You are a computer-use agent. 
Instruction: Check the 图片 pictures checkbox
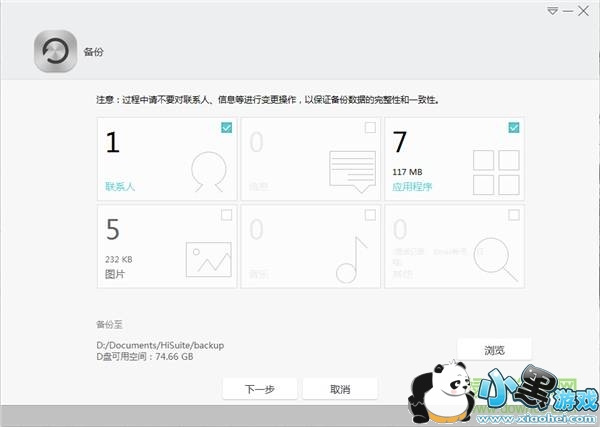pyautogui.click(x=227, y=215)
